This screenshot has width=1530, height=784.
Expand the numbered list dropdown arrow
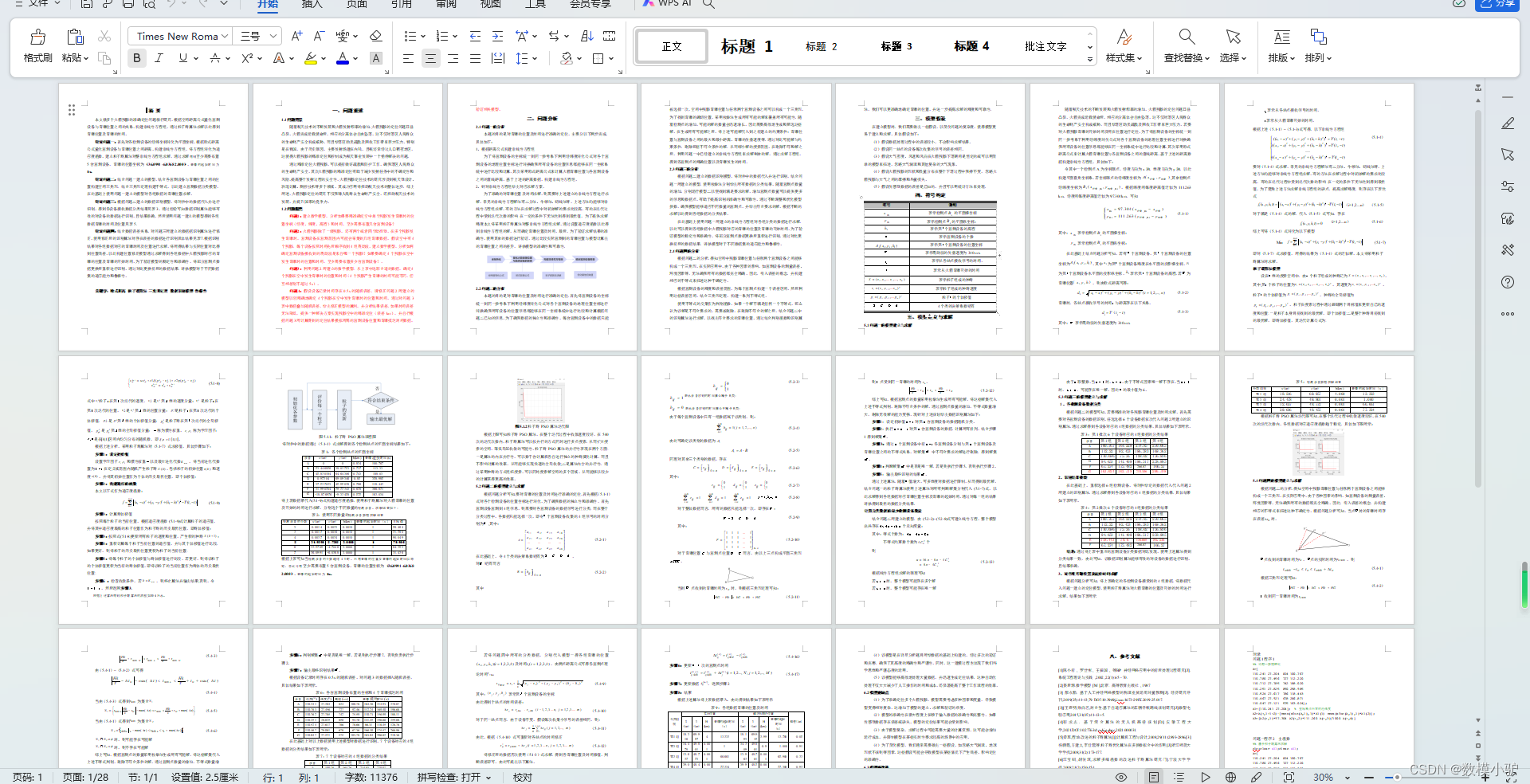[x=455, y=37]
